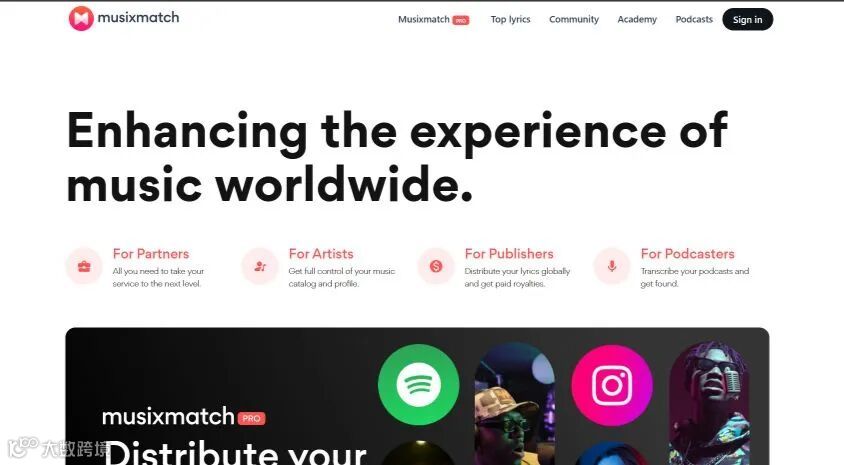Click the PRO badge beside Musixmatch menu
844x465 pixels.
461,20
